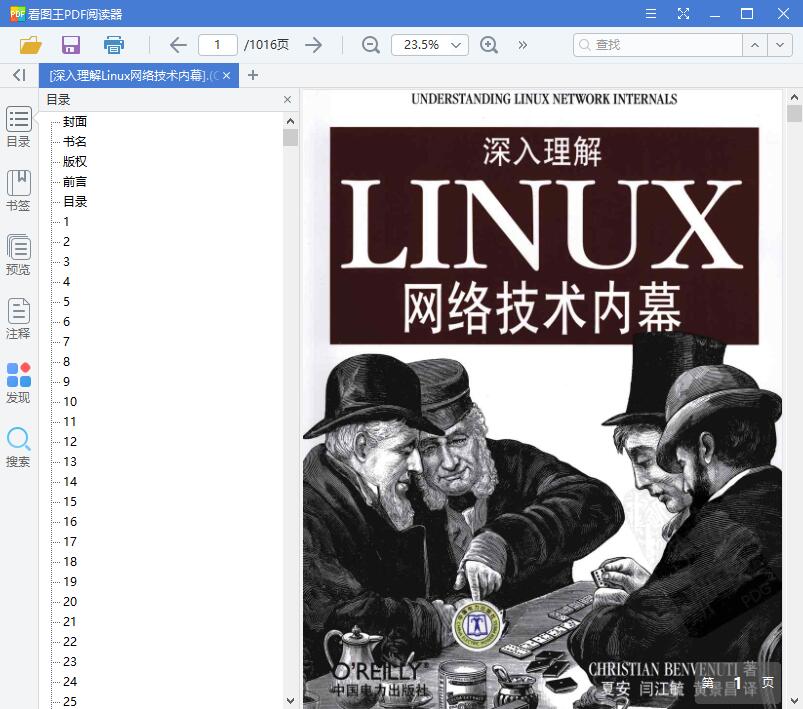The height and width of the screenshot is (709, 803).
Task: Select chapter 3 in the outline
Action: tap(67, 261)
